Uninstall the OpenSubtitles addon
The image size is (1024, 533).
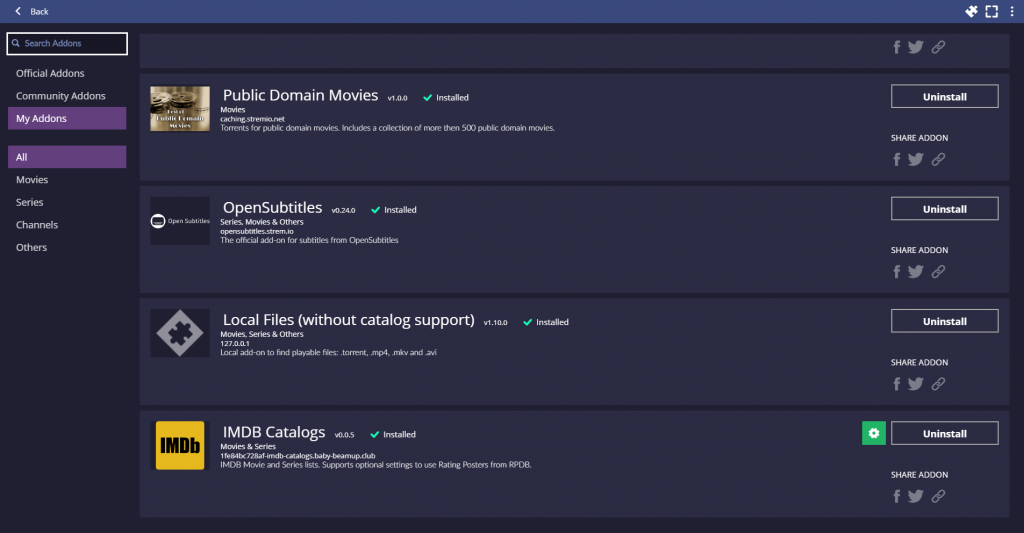944,209
